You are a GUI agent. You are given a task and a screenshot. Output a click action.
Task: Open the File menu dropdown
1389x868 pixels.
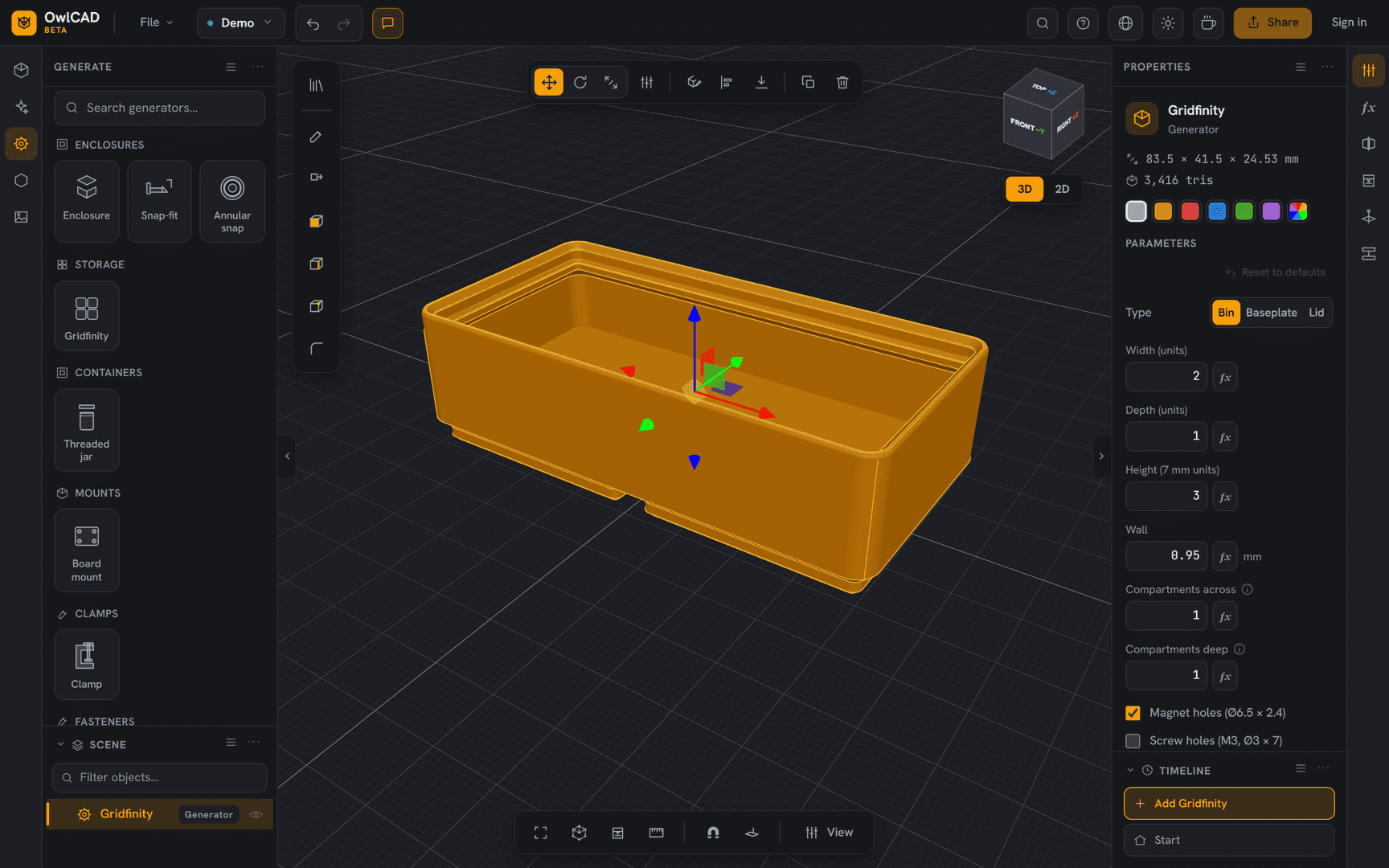click(x=156, y=23)
